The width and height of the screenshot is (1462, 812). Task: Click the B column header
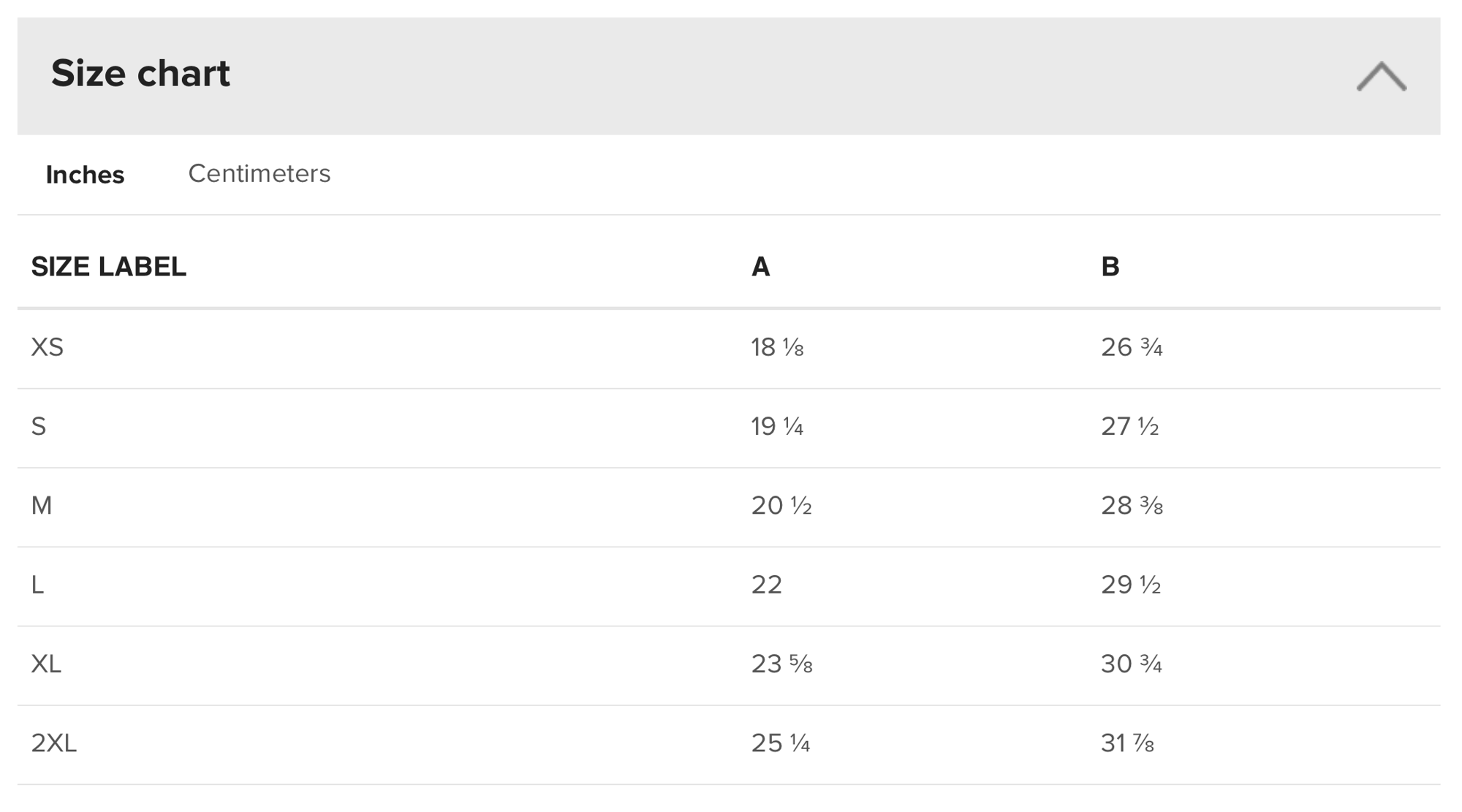coord(1110,267)
